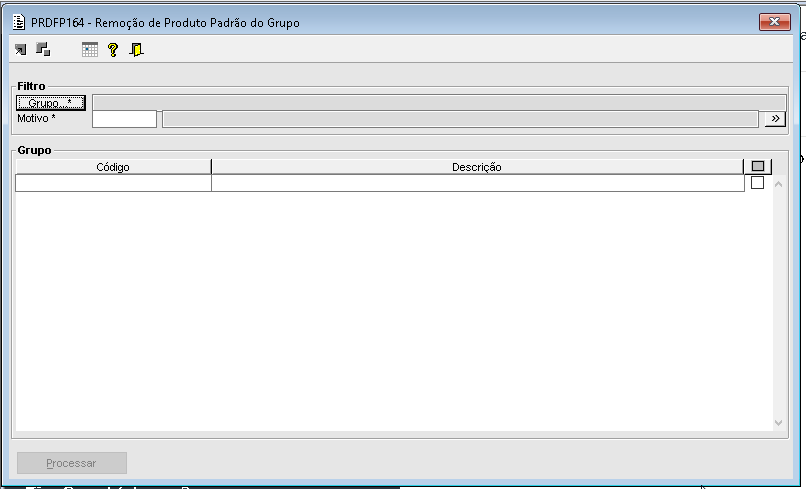The width and height of the screenshot is (806, 489).
Task: Click the Descrição column header
Action: tap(477, 167)
